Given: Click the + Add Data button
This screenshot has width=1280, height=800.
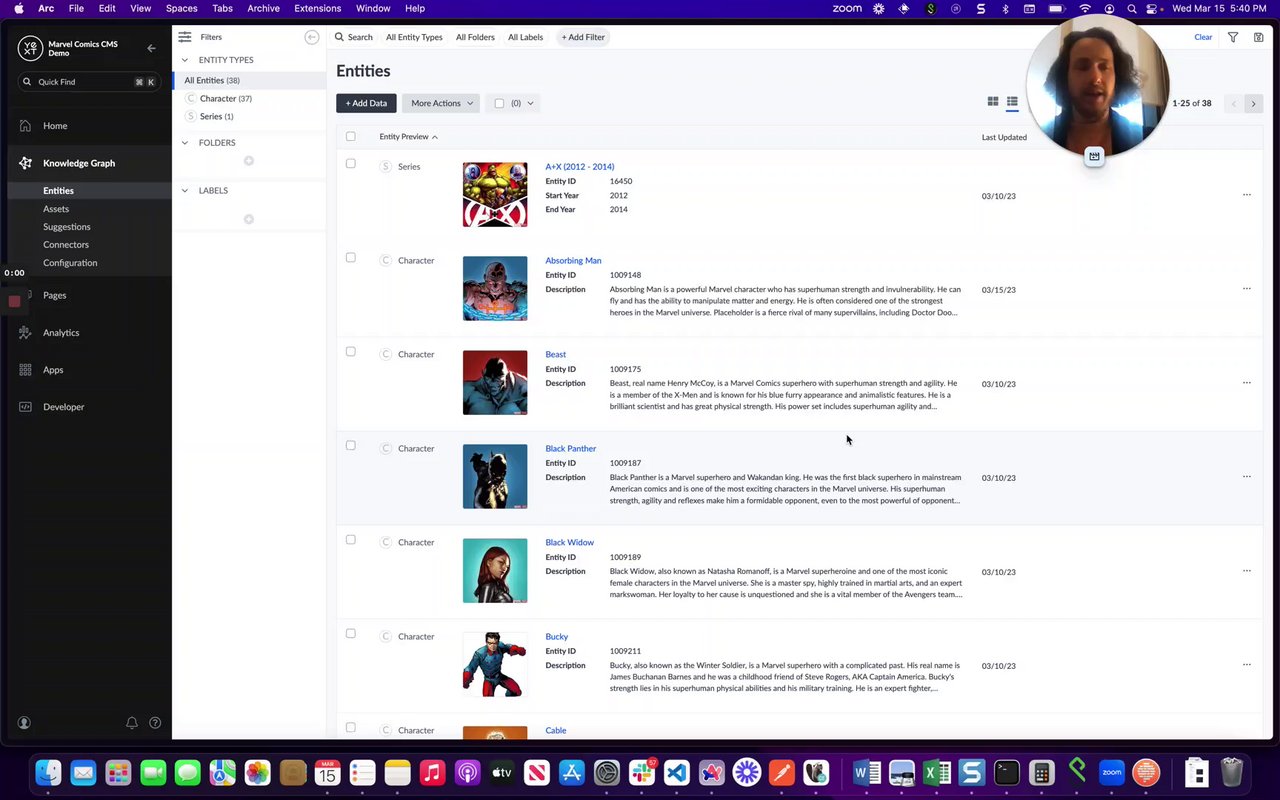Looking at the screenshot, I should pyautogui.click(x=366, y=103).
